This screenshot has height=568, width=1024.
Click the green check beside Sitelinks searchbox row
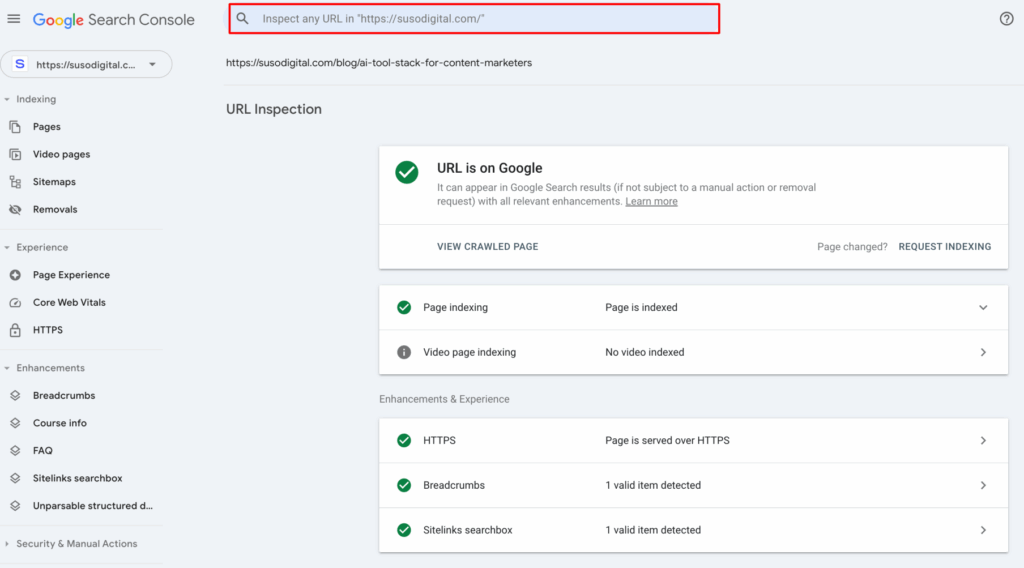(x=404, y=530)
